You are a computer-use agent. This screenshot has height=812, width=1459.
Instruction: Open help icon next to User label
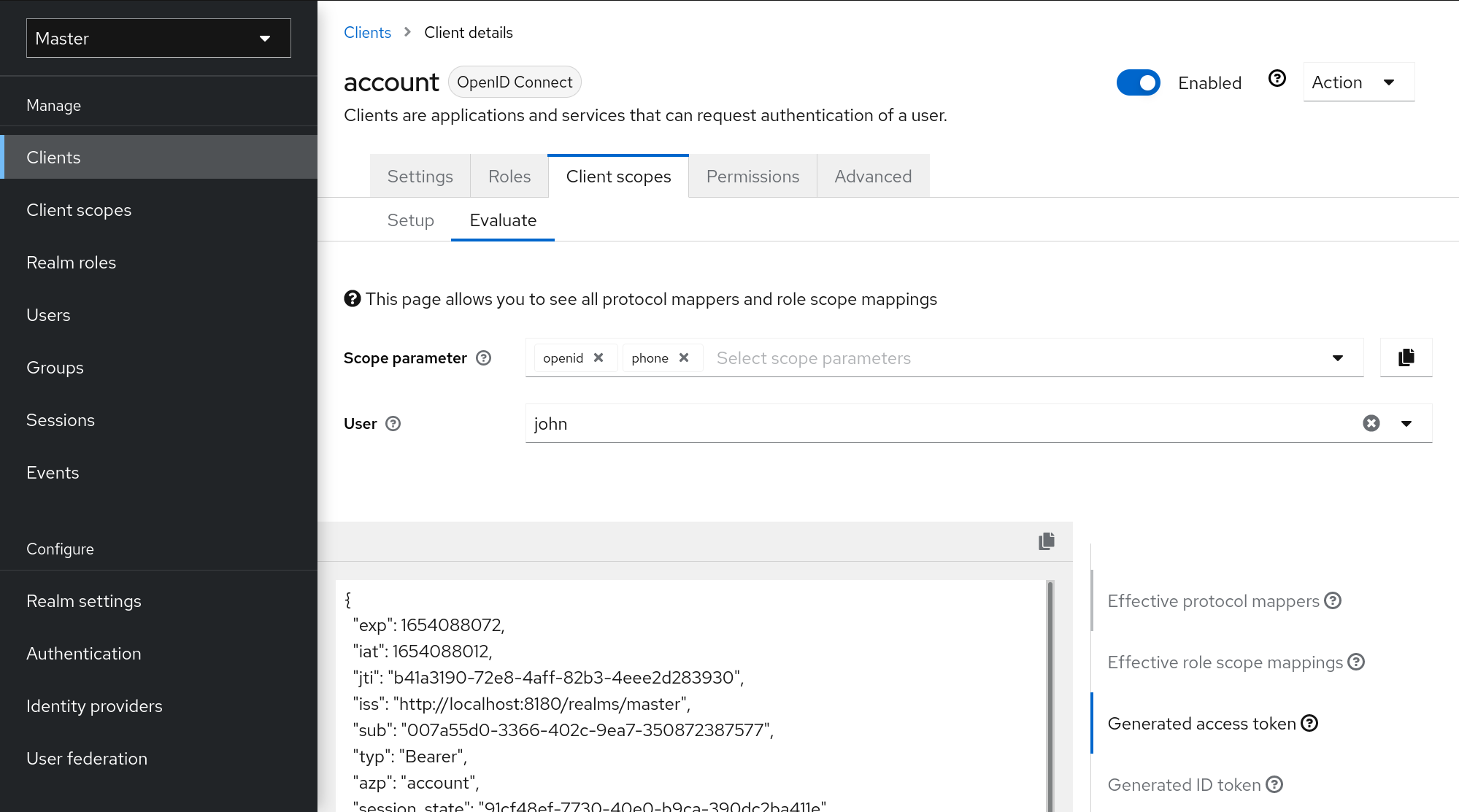click(393, 424)
